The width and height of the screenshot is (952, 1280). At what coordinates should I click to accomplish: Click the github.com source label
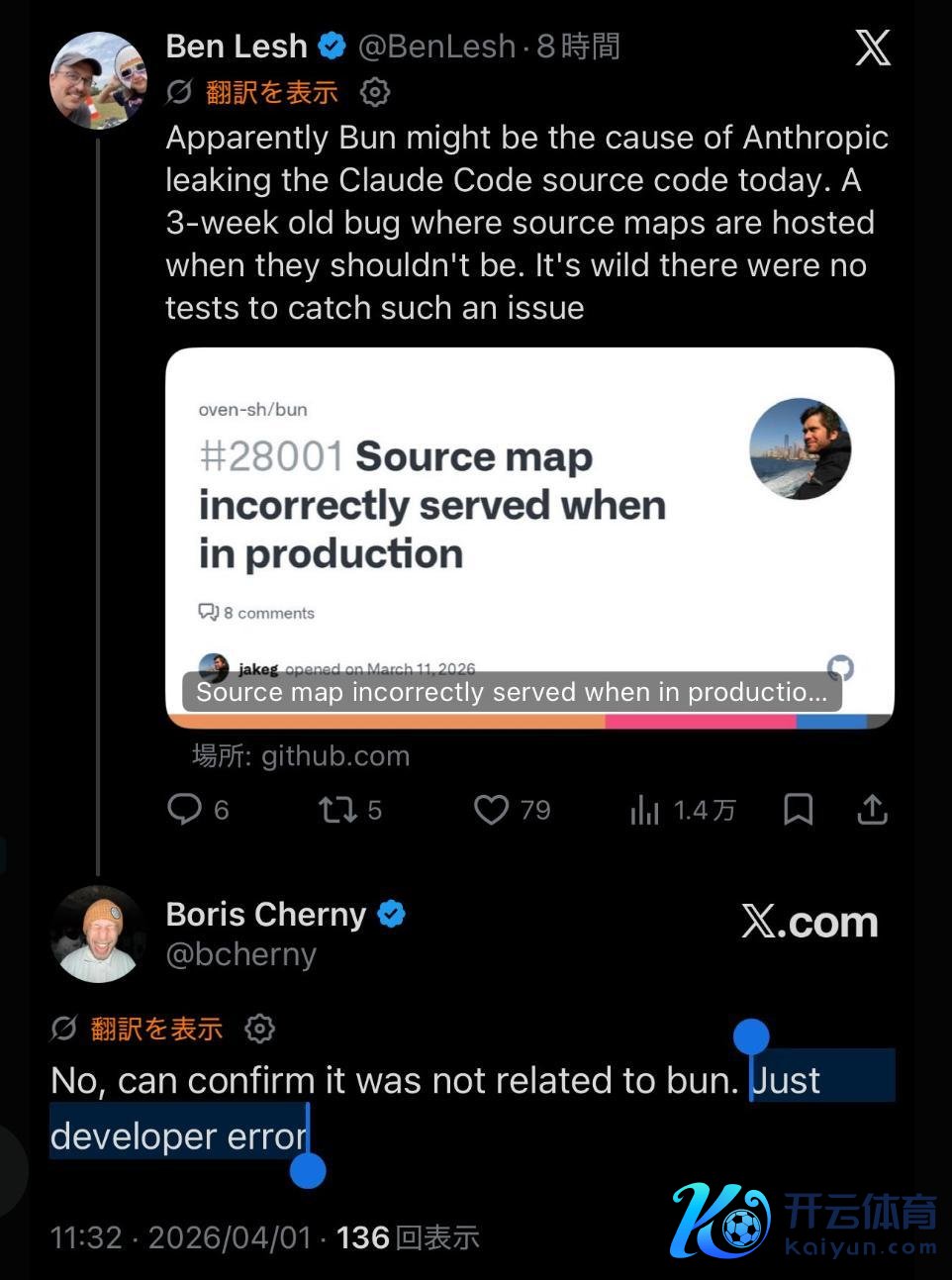click(301, 756)
